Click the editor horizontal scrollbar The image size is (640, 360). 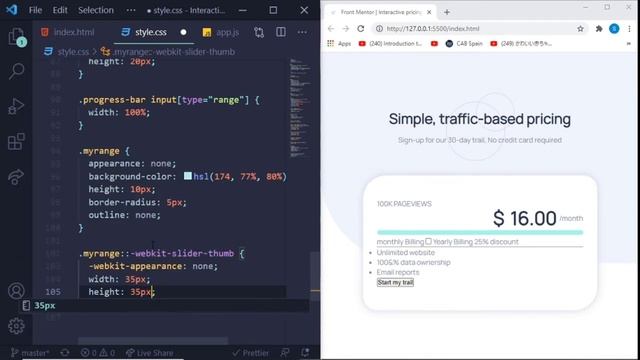coord(153,340)
